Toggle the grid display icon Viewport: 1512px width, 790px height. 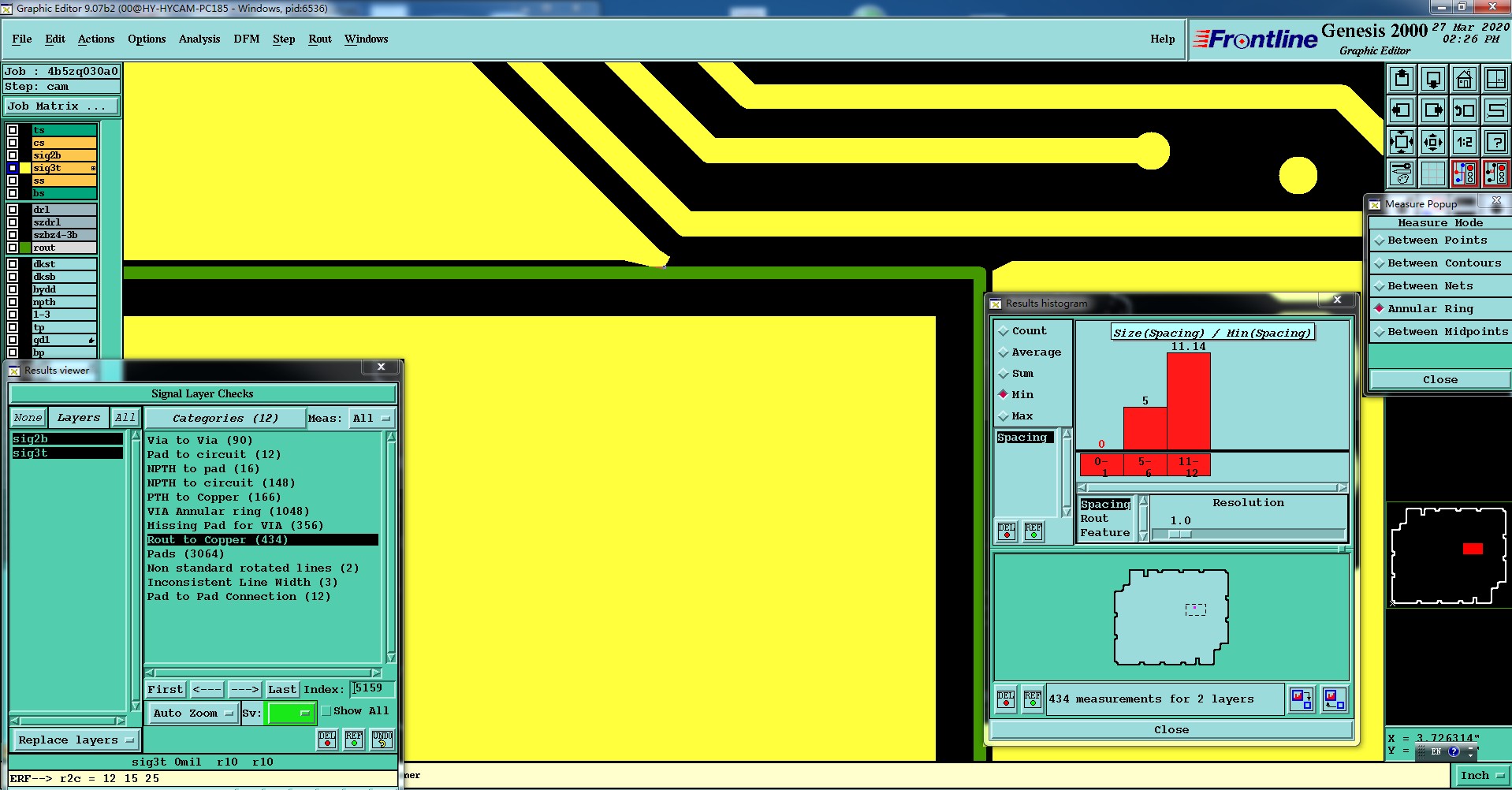pos(1433,173)
